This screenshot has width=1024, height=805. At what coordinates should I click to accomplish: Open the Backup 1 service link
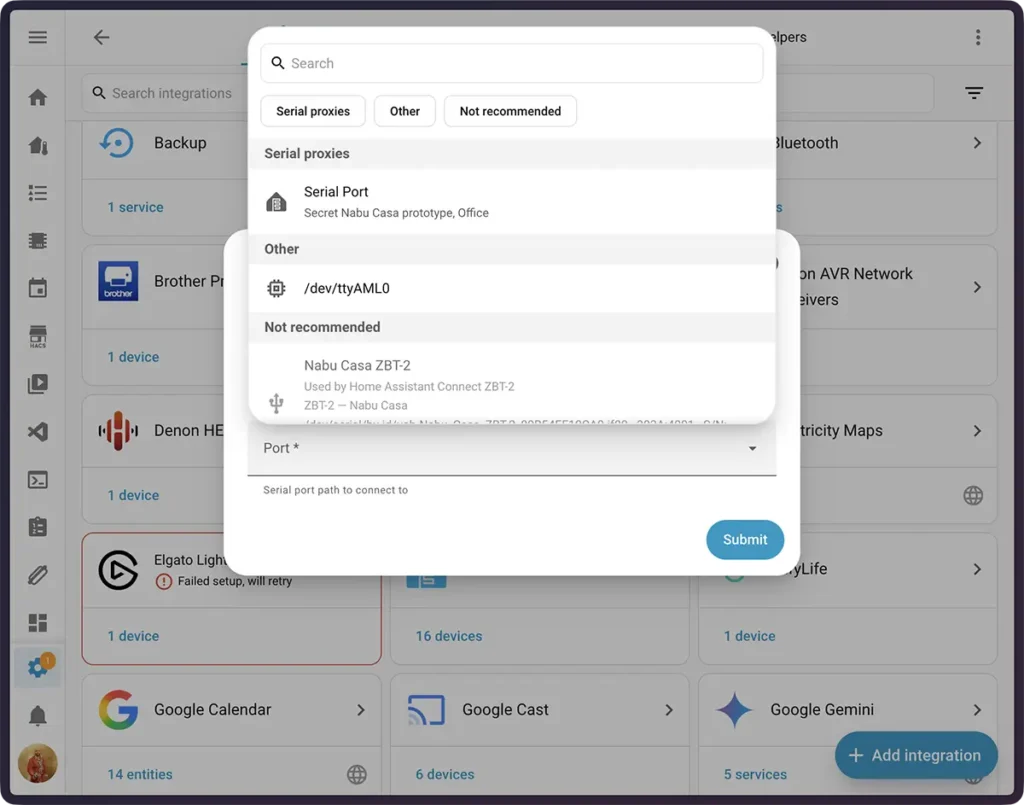135,207
